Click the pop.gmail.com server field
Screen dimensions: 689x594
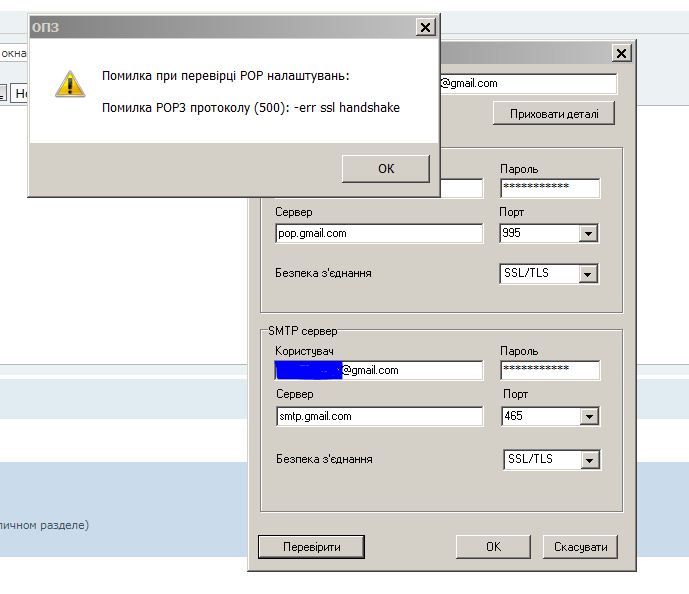point(379,233)
